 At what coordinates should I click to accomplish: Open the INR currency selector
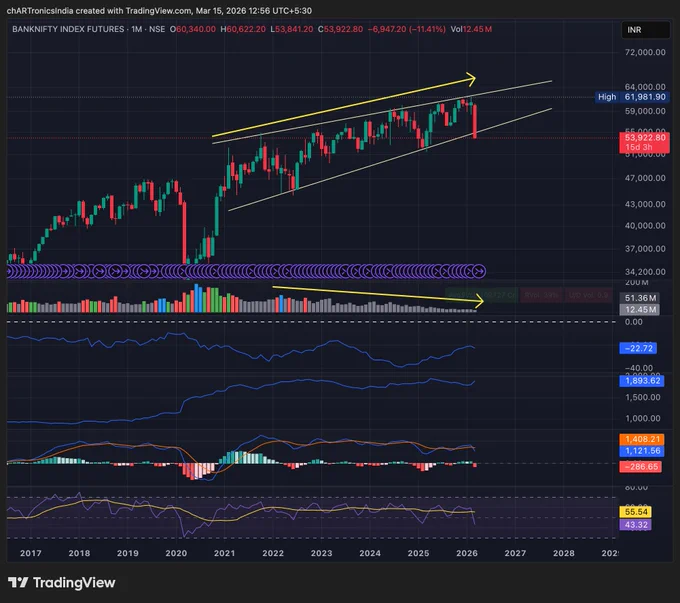[x=645, y=29]
